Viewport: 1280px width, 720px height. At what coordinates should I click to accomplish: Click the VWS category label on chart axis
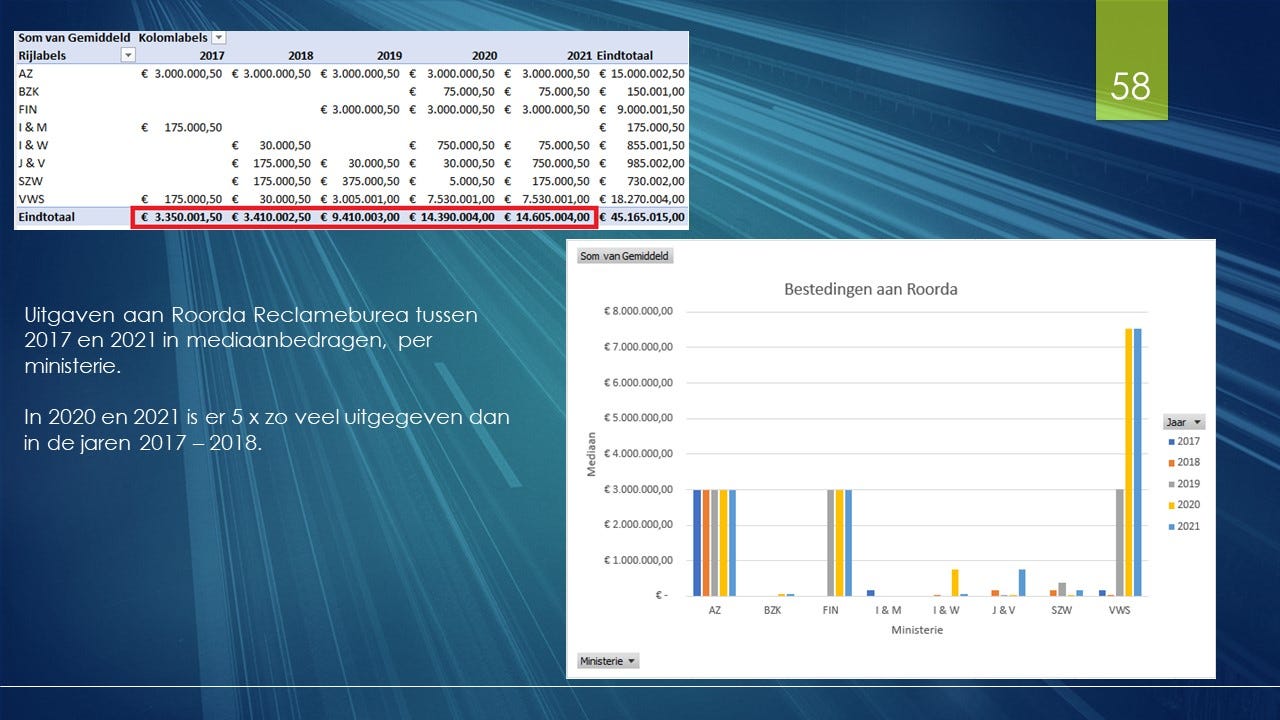click(1120, 609)
